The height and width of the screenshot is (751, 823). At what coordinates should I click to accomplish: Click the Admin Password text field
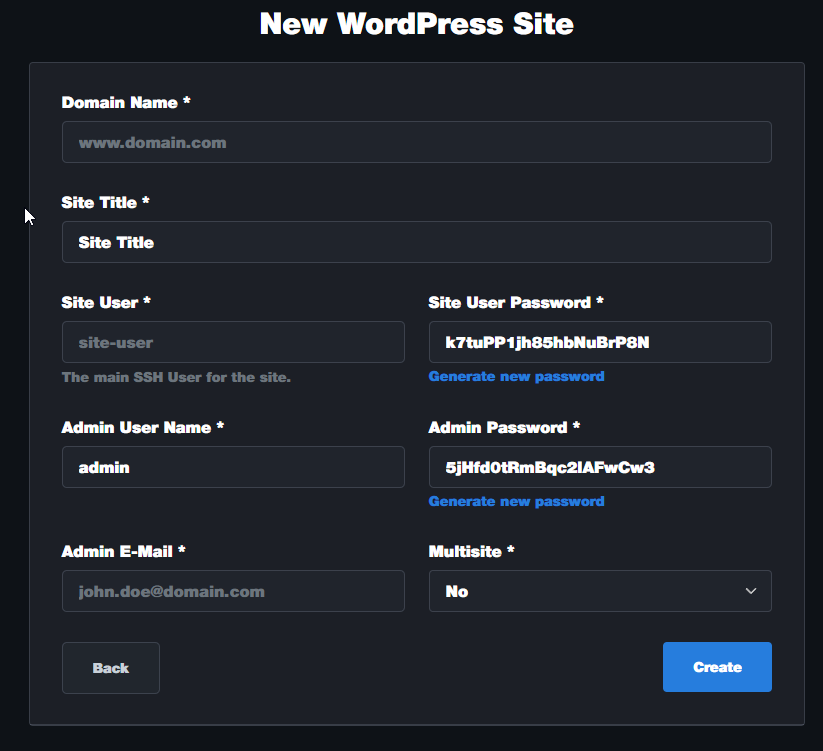coord(600,467)
